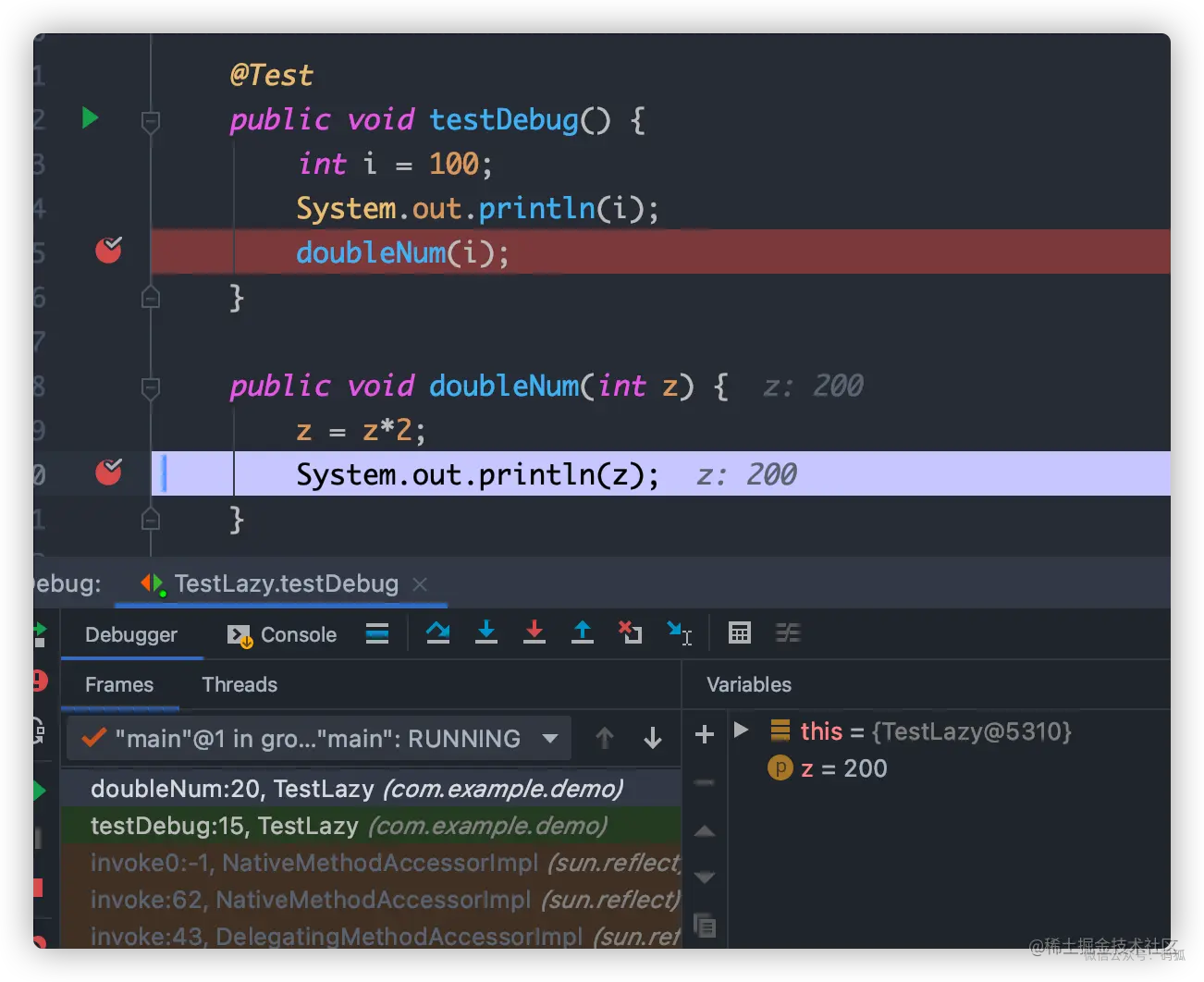Click the 'int i = 100;' line

click(x=395, y=164)
